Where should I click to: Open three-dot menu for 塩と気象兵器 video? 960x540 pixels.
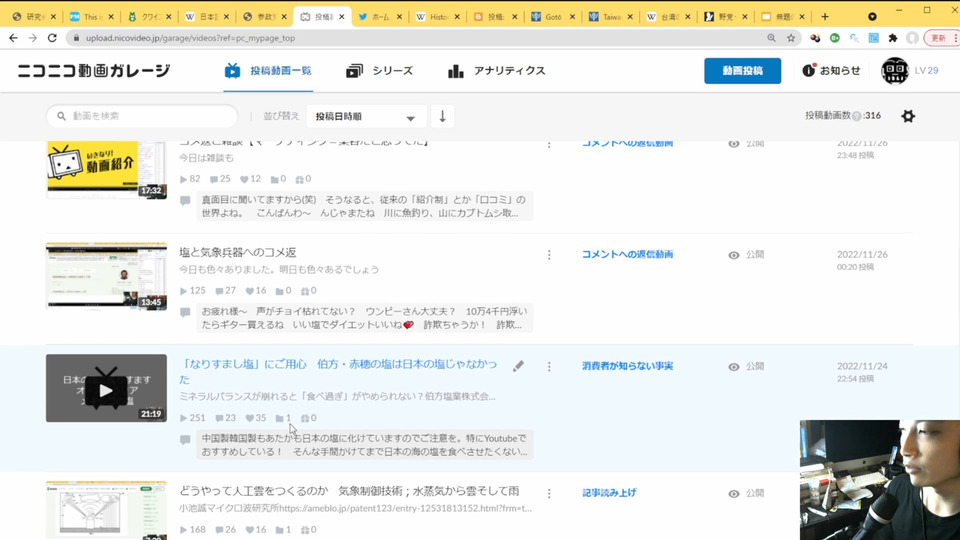tap(549, 255)
